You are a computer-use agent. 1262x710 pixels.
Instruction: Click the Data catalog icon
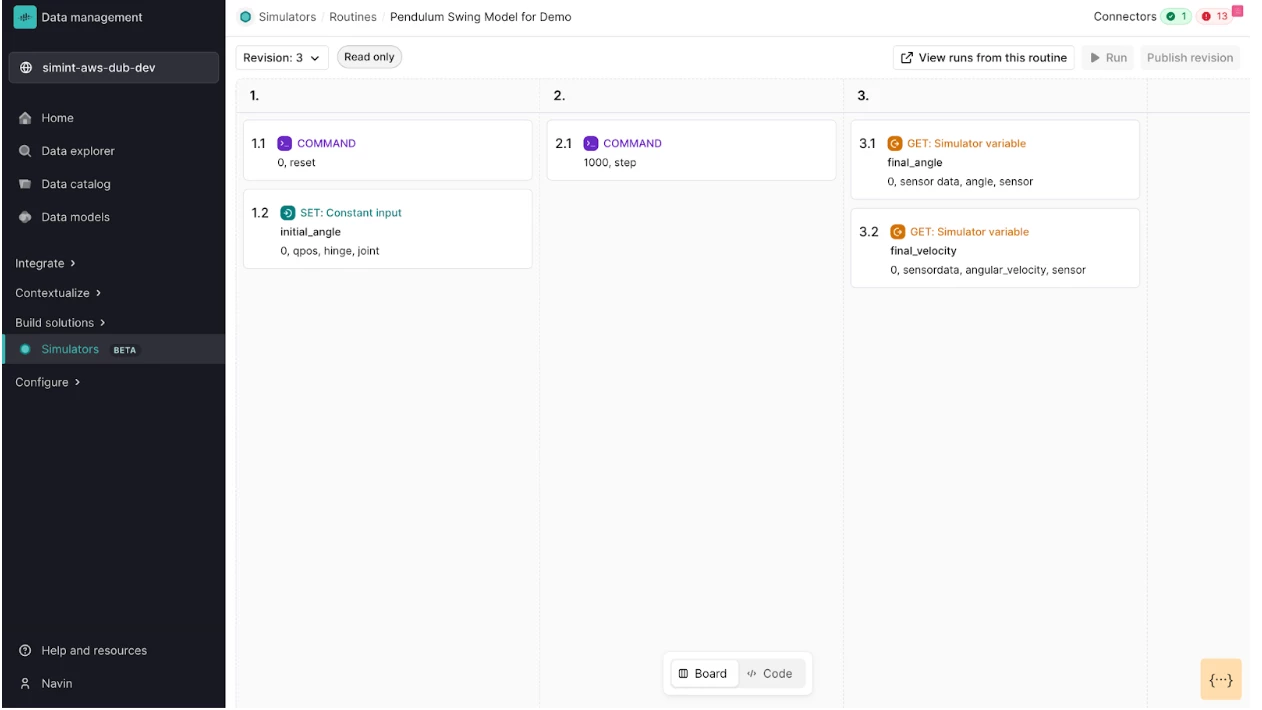click(x=26, y=184)
